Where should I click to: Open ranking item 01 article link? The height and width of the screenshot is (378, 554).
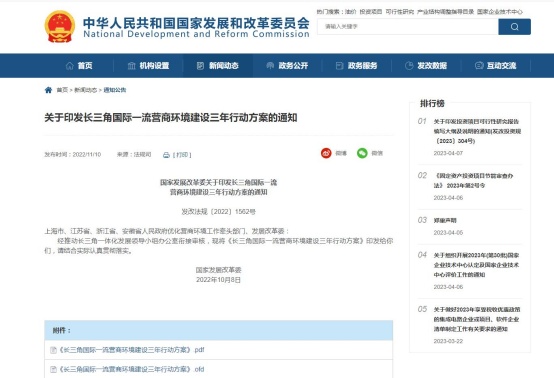coord(477,131)
